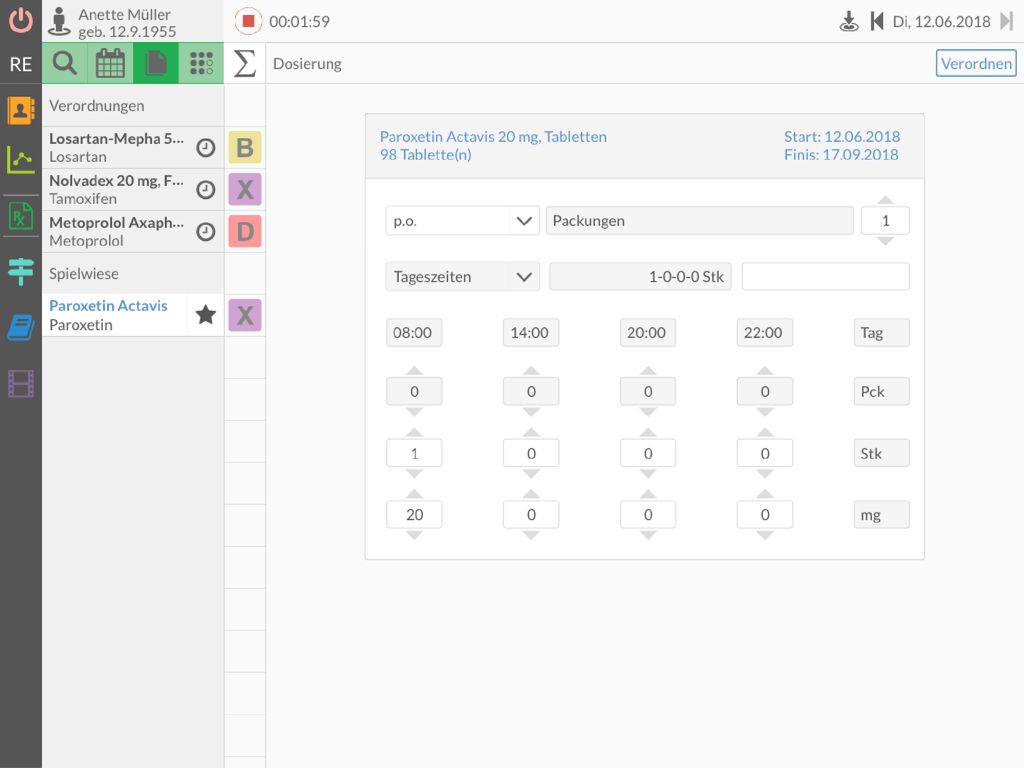Image resolution: width=1024 pixels, height=768 pixels.
Task: Click the Start: 12.06.2018 date
Action: (842, 136)
